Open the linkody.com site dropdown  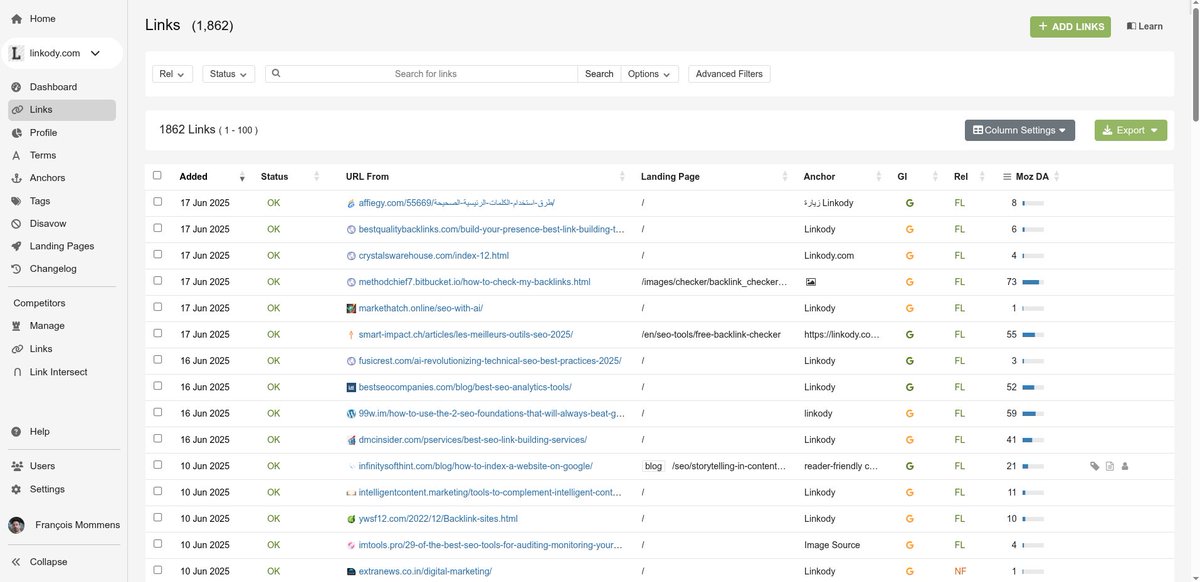pos(62,53)
